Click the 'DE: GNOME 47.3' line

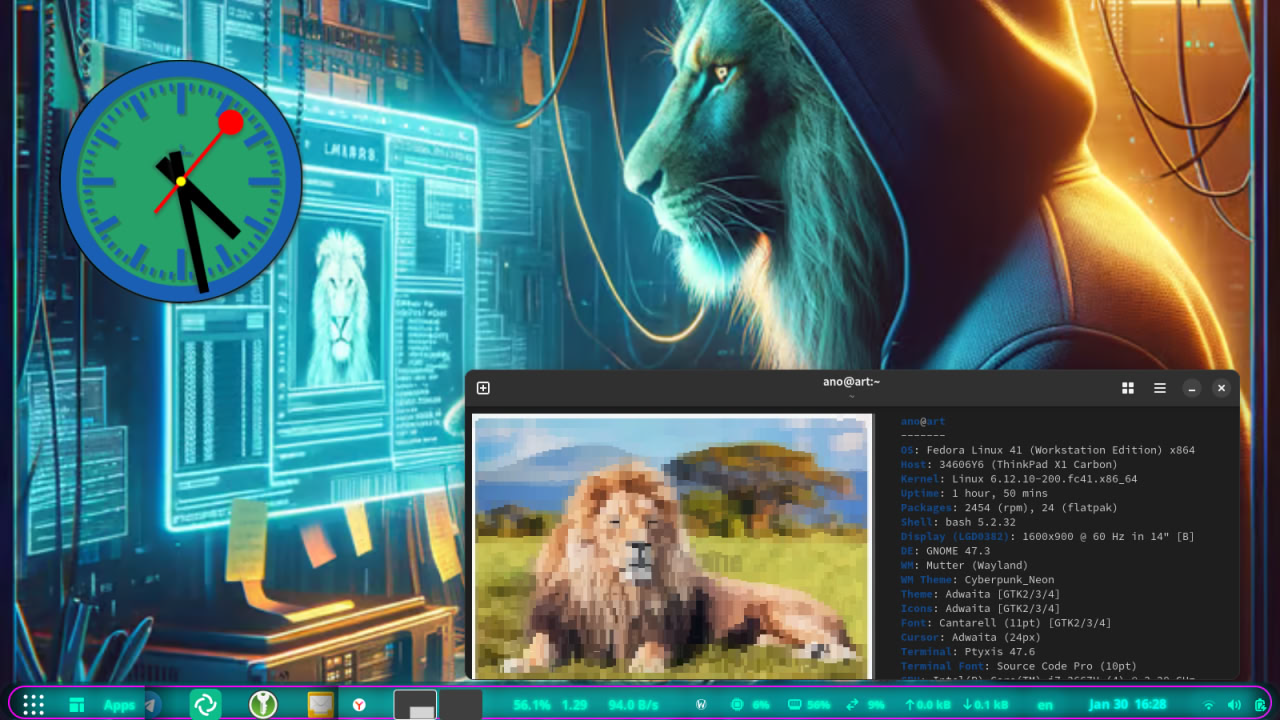pos(945,551)
